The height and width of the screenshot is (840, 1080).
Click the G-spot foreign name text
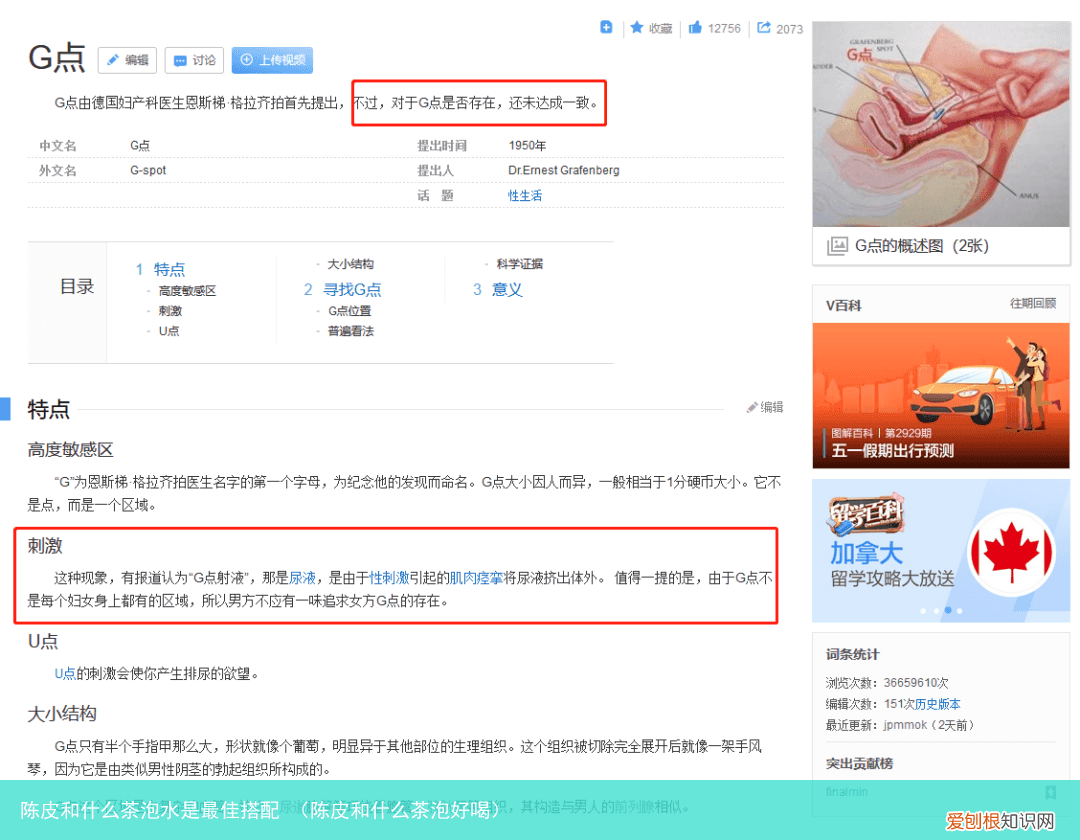coord(148,170)
